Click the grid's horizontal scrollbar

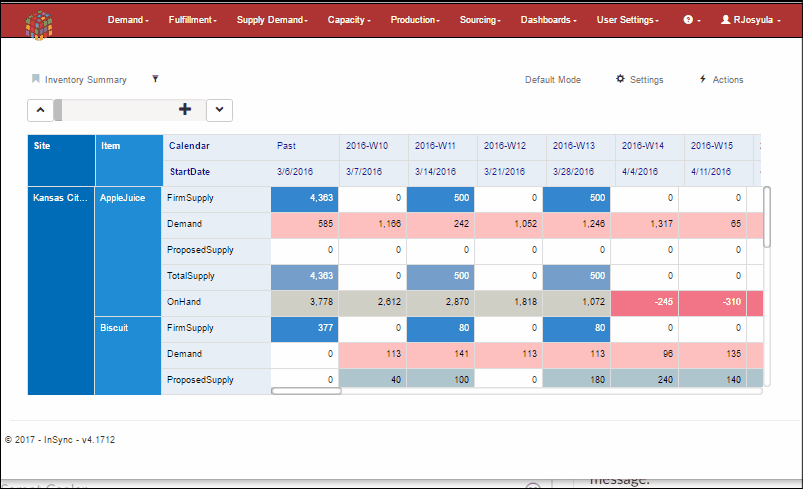306,391
